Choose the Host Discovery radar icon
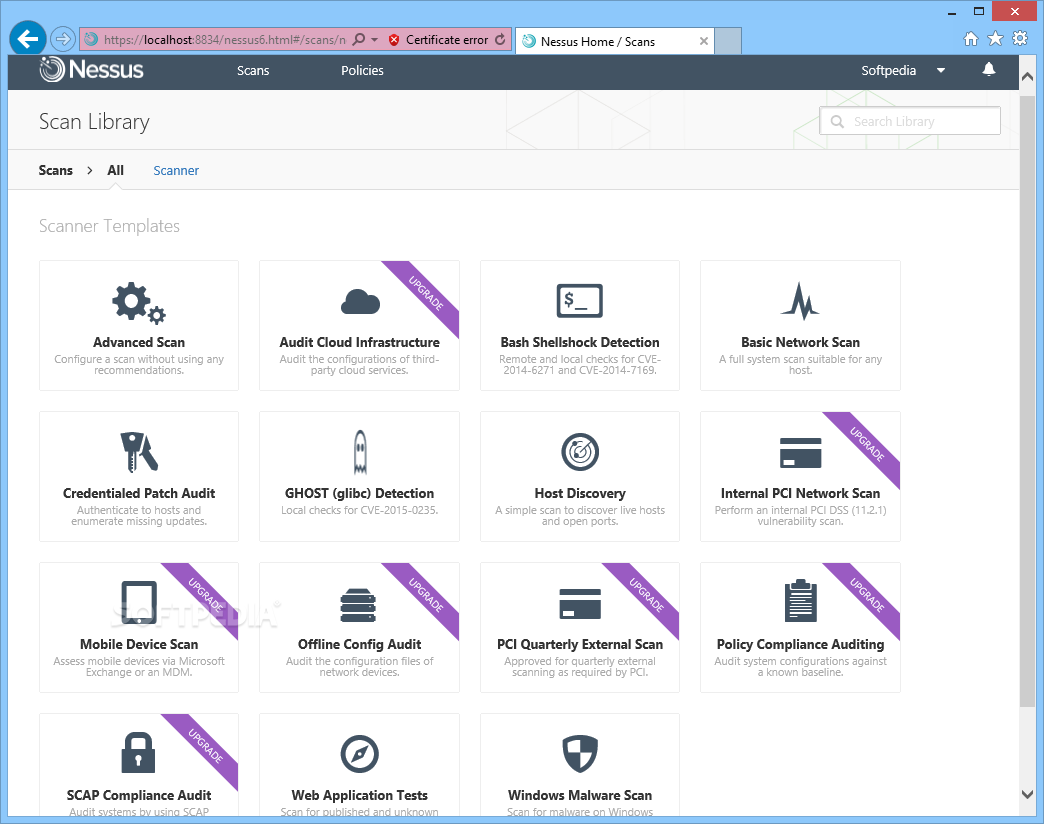Viewport: 1044px width, 824px height. point(580,452)
